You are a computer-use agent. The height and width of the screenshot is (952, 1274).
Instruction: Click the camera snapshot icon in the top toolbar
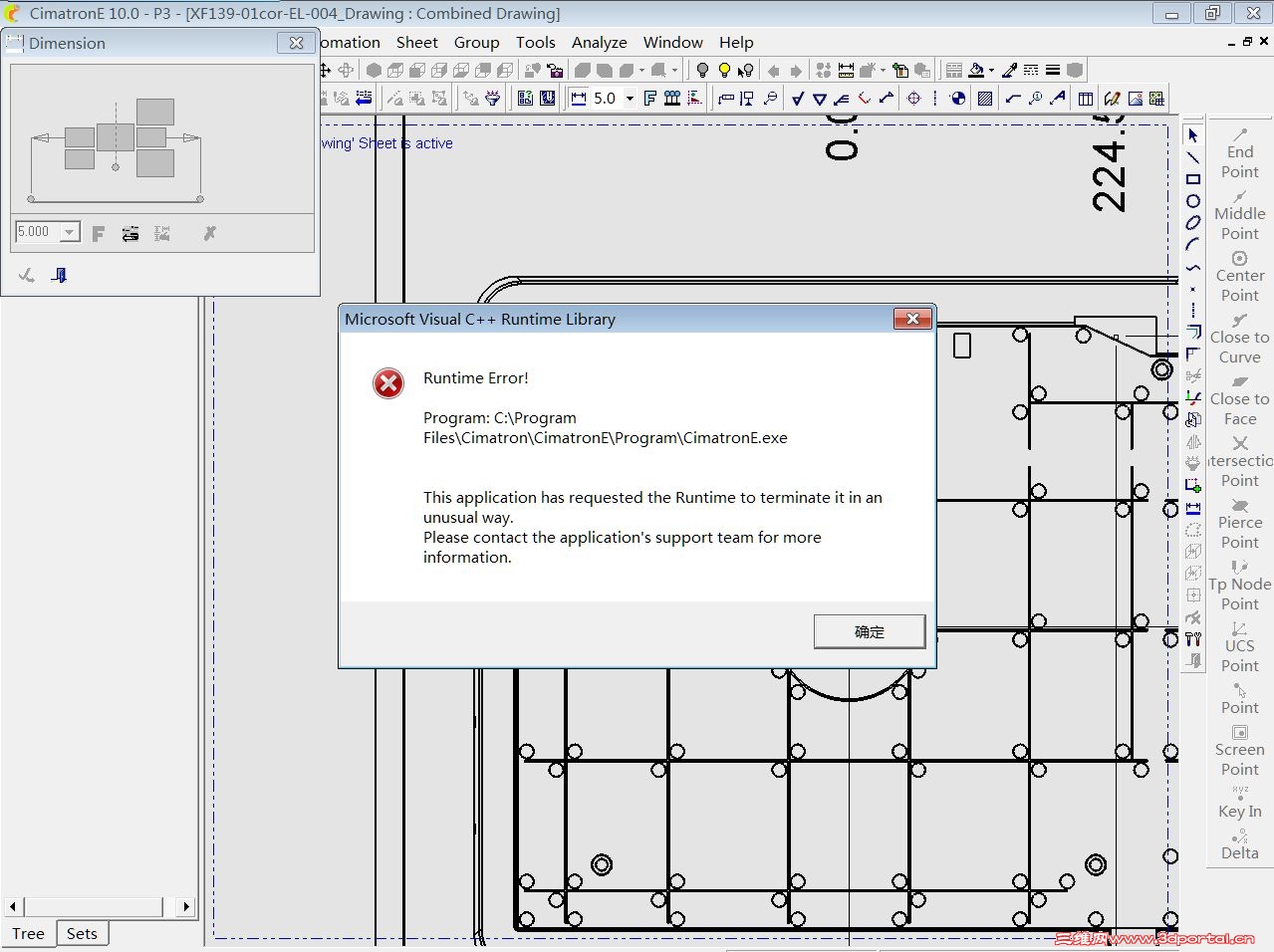pyautogui.click(x=555, y=70)
